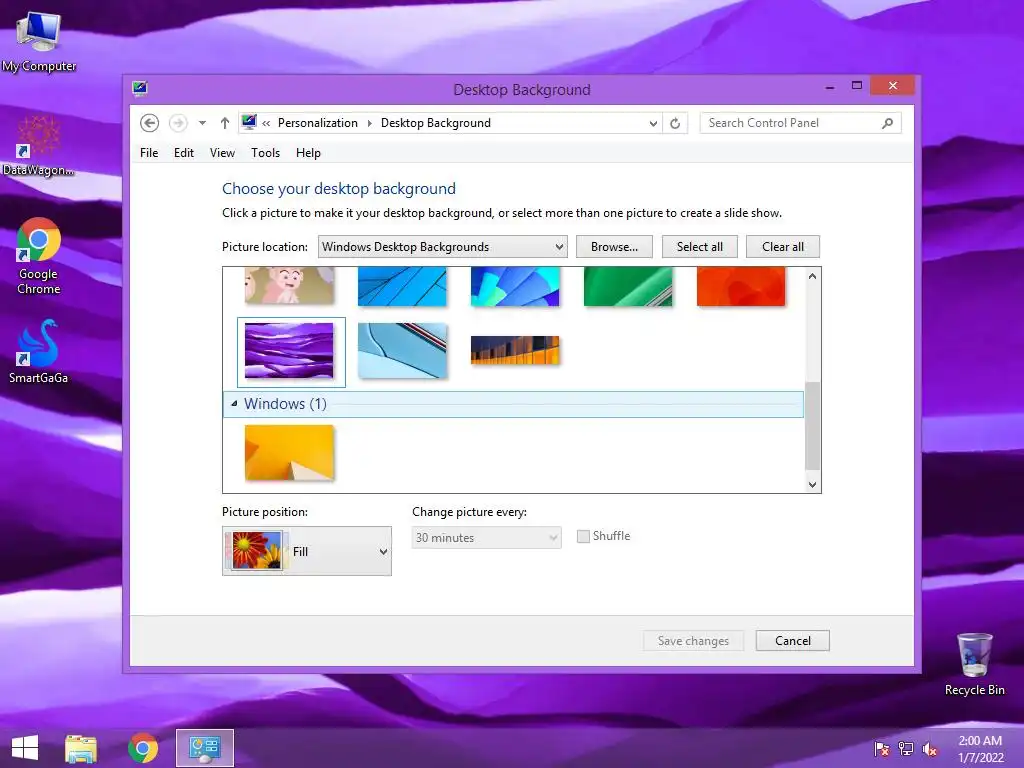The height and width of the screenshot is (768, 1024).
Task: Refresh the Desktop Background page
Action: coord(675,123)
